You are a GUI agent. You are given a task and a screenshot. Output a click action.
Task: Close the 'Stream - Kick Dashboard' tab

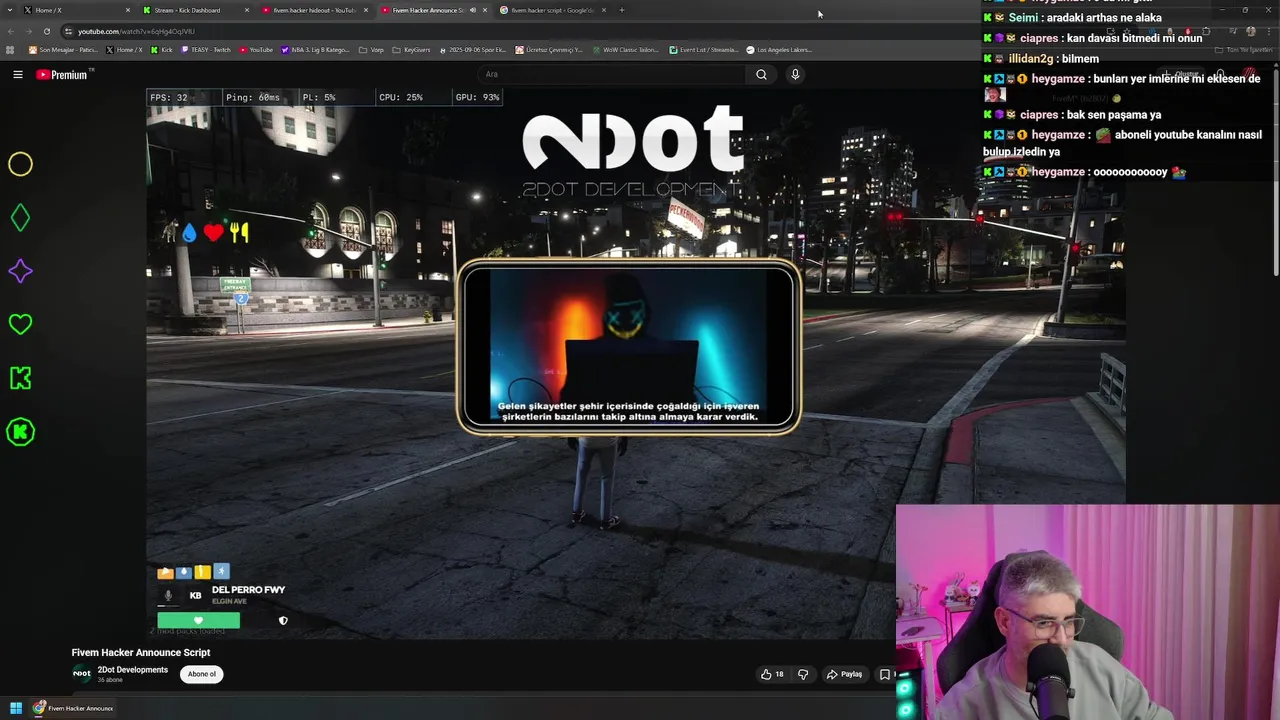pyautogui.click(x=247, y=10)
